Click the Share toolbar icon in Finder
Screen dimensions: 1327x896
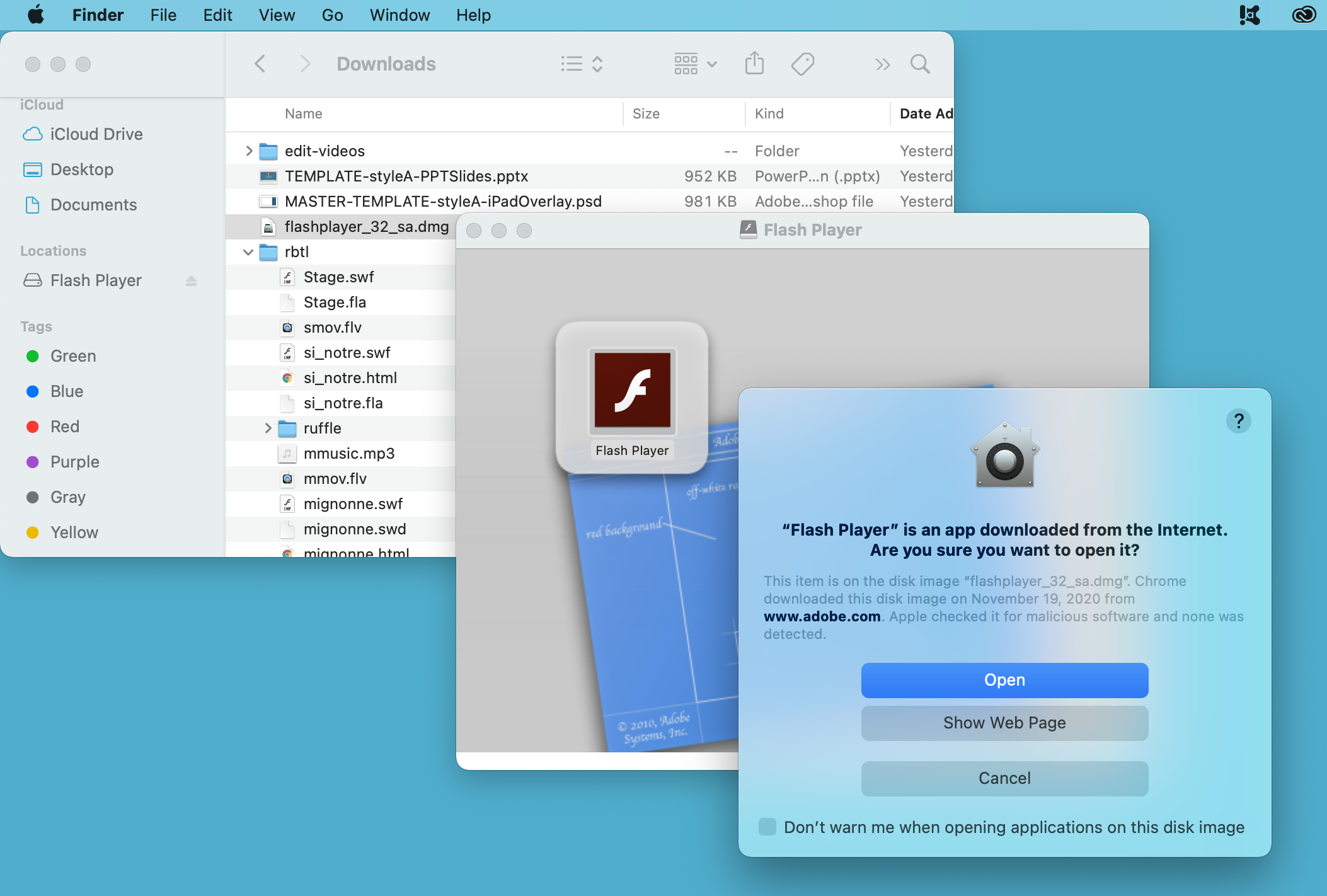[754, 63]
